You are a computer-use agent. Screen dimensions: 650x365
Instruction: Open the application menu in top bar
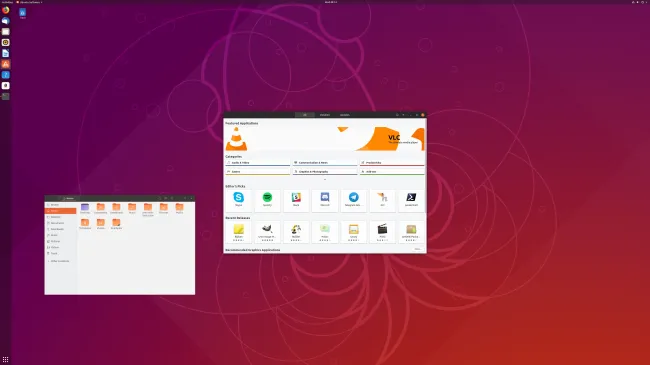tap(29, 2)
